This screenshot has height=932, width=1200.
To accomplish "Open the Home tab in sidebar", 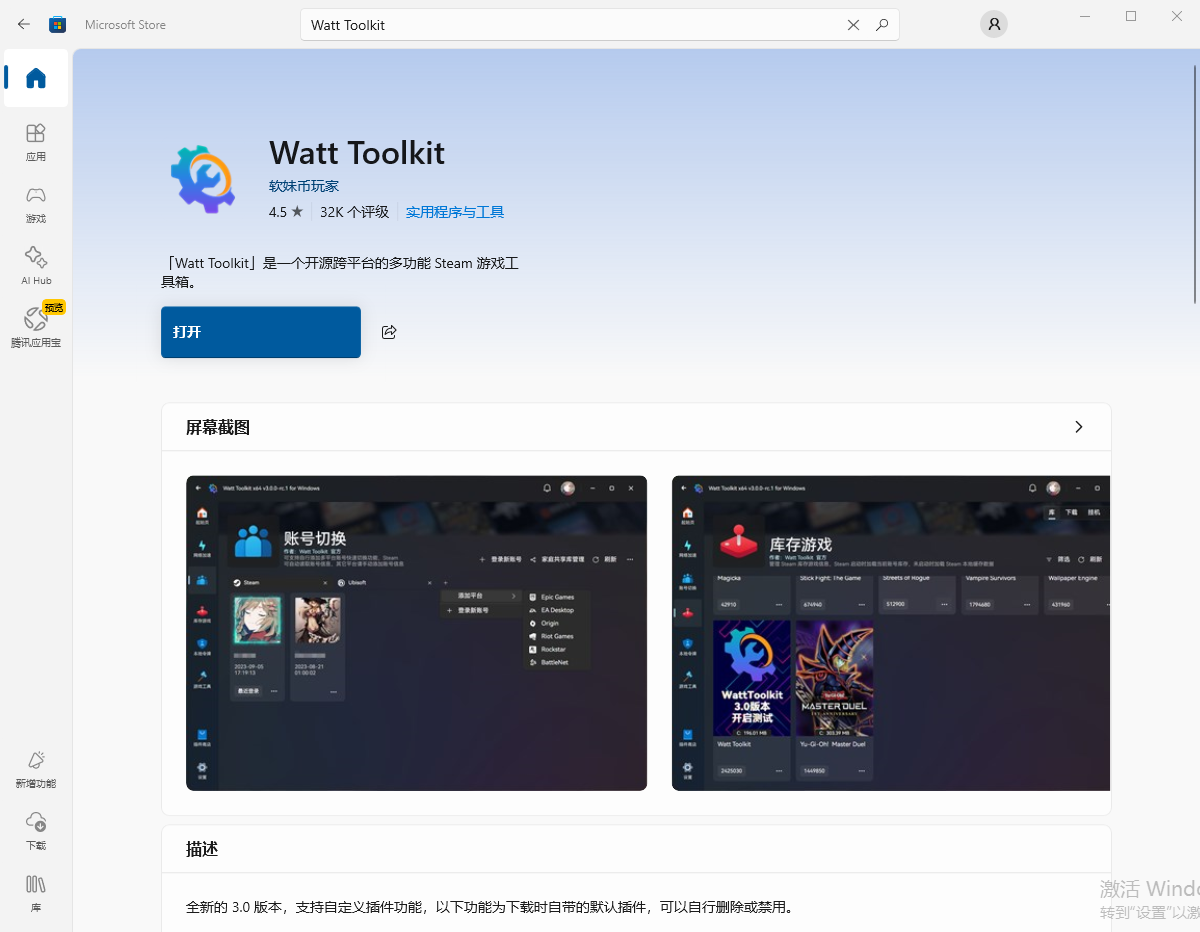I will point(36,78).
